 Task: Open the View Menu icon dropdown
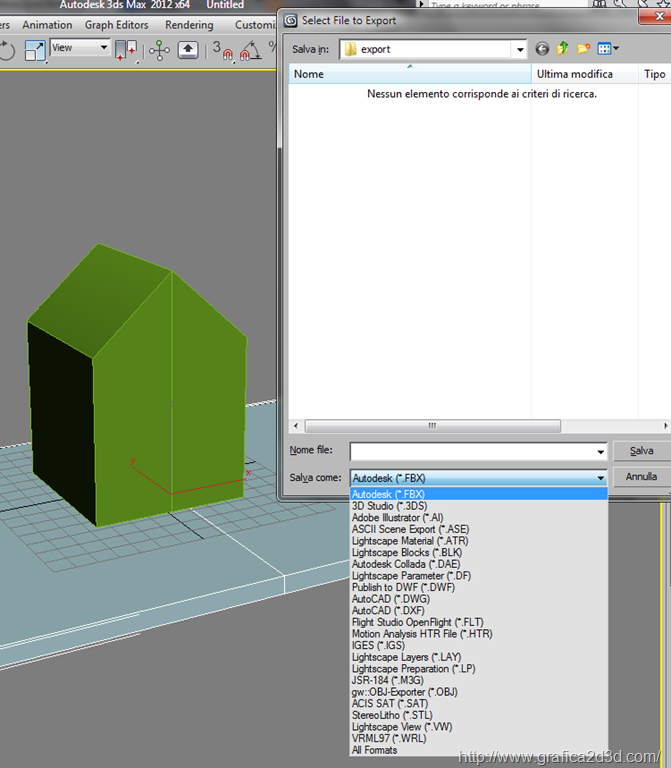(x=608, y=48)
